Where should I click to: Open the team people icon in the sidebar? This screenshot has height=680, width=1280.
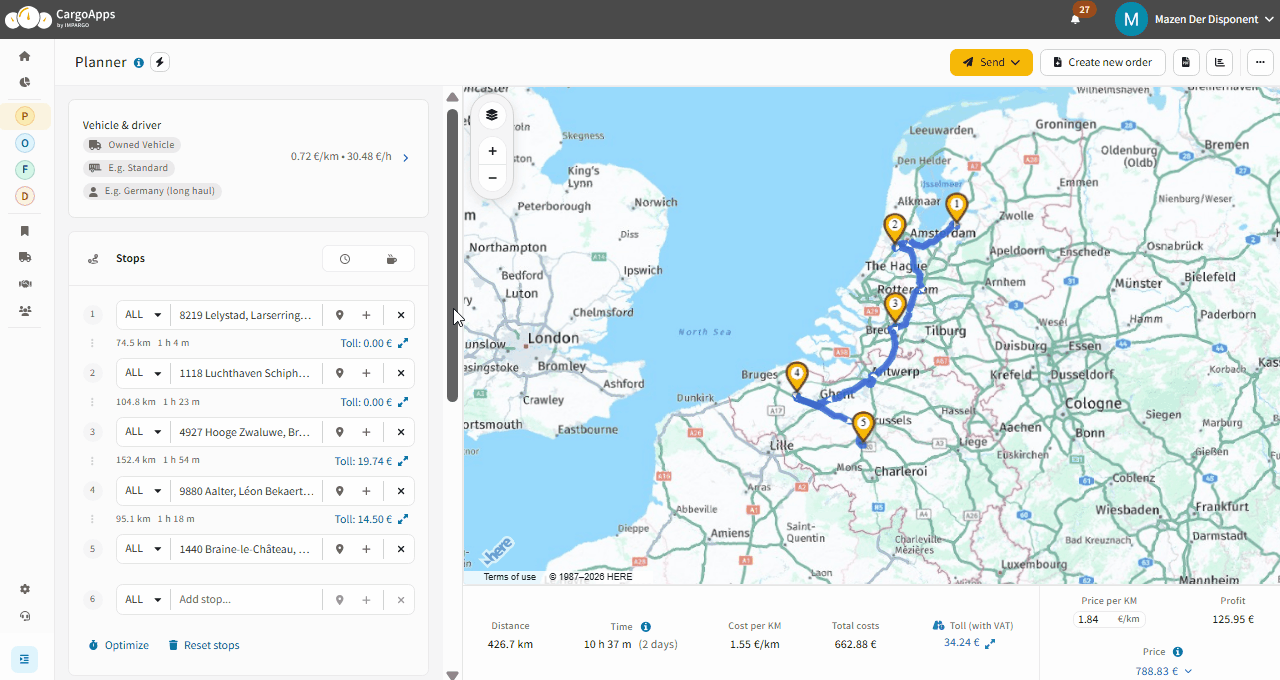click(x=25, y=310)
